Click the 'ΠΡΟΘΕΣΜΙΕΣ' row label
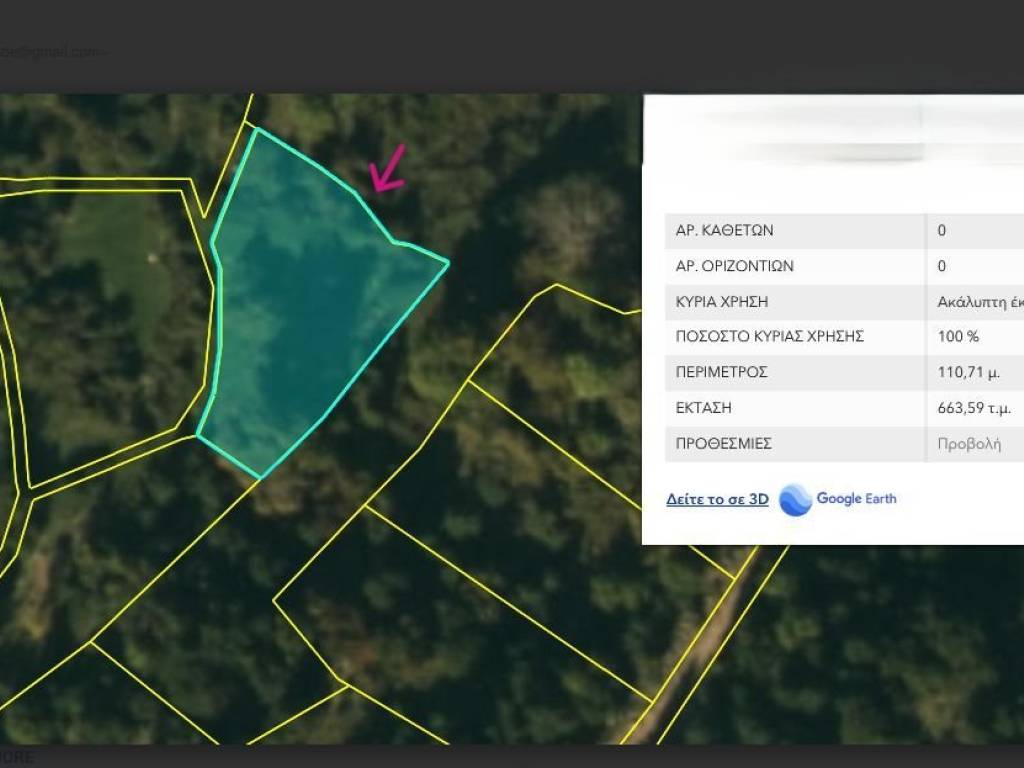The width and height of the screenshot is (1024, 768). (724, 444)
